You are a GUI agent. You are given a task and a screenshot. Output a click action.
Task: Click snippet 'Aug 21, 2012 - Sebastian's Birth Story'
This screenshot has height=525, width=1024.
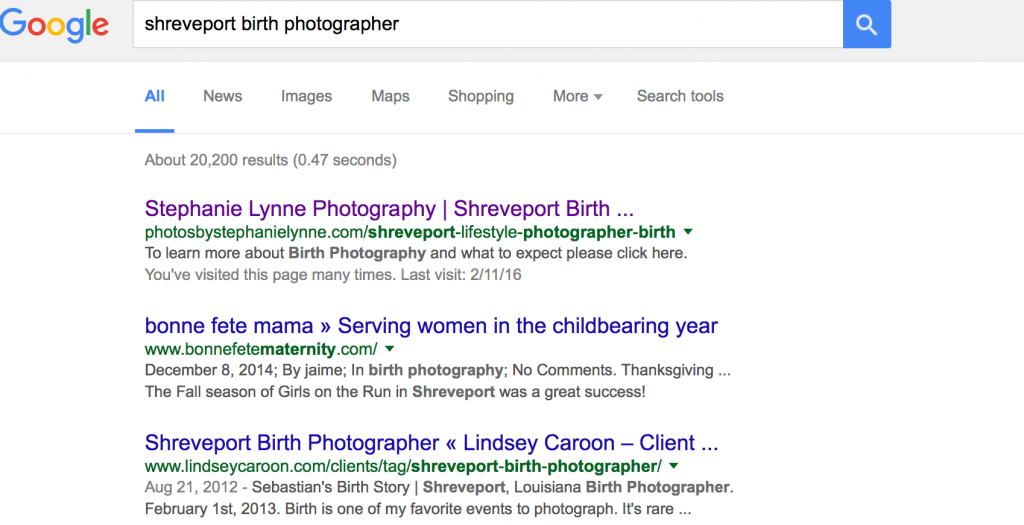click(x=439, y=487)
